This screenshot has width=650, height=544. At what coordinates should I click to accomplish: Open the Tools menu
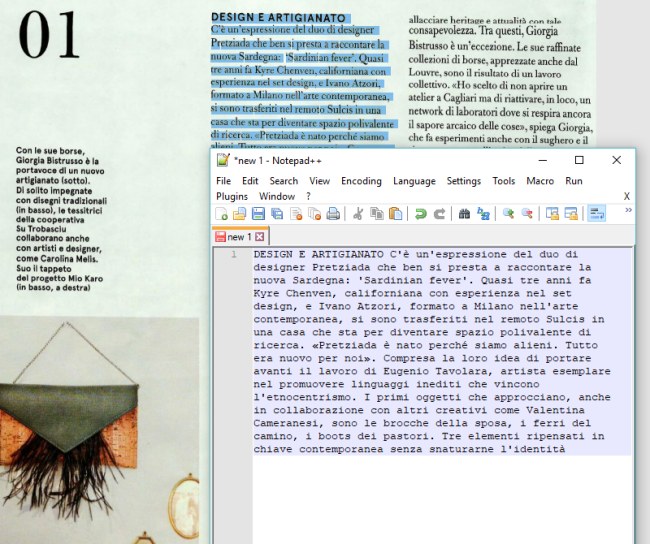point(504,181)
